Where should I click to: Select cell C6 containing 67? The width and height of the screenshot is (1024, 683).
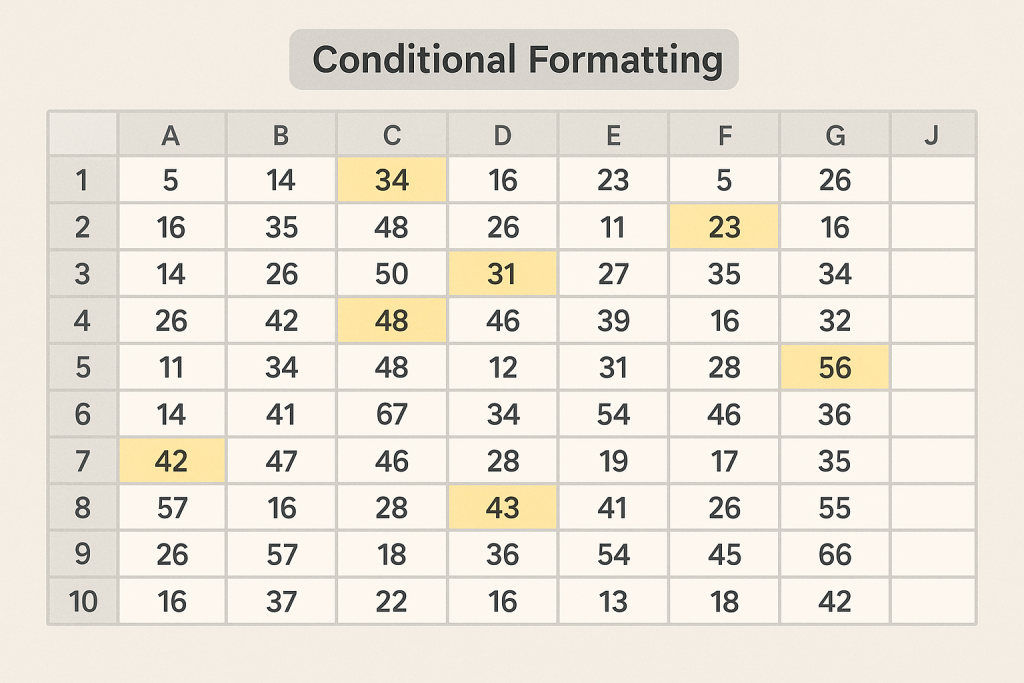click(392, 414)
